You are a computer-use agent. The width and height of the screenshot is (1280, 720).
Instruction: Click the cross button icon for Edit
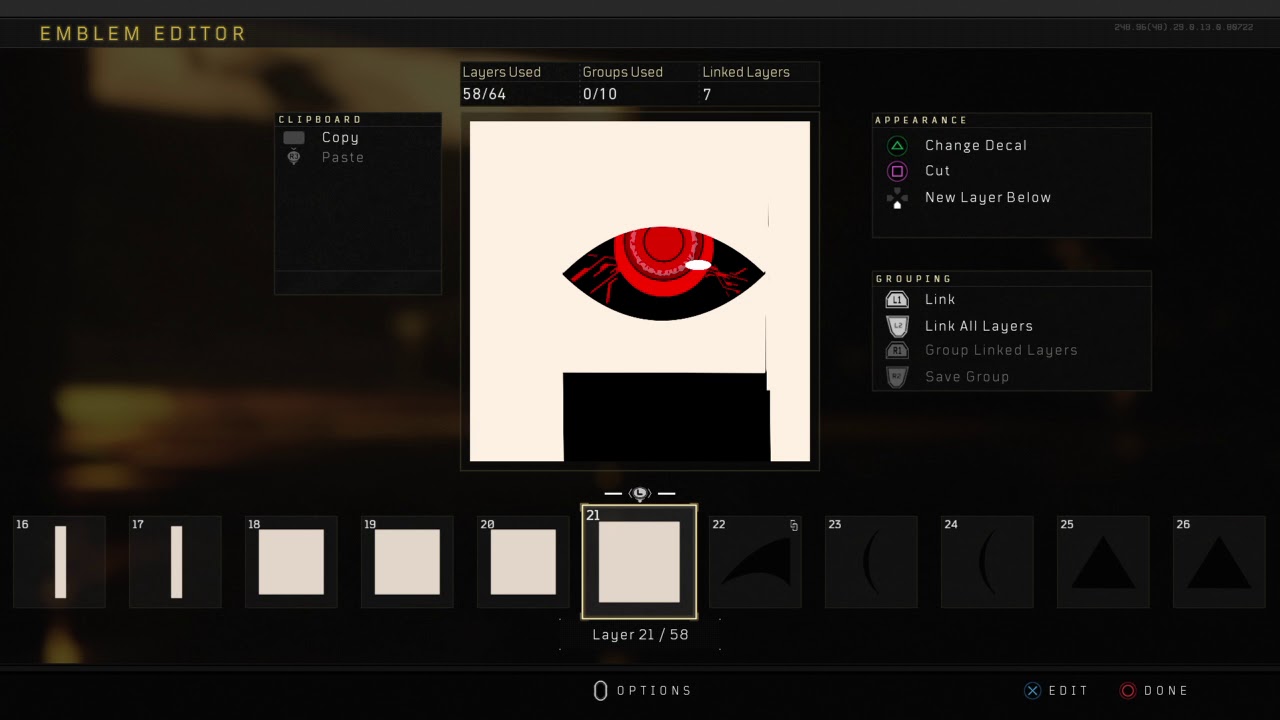point(1033,690)
